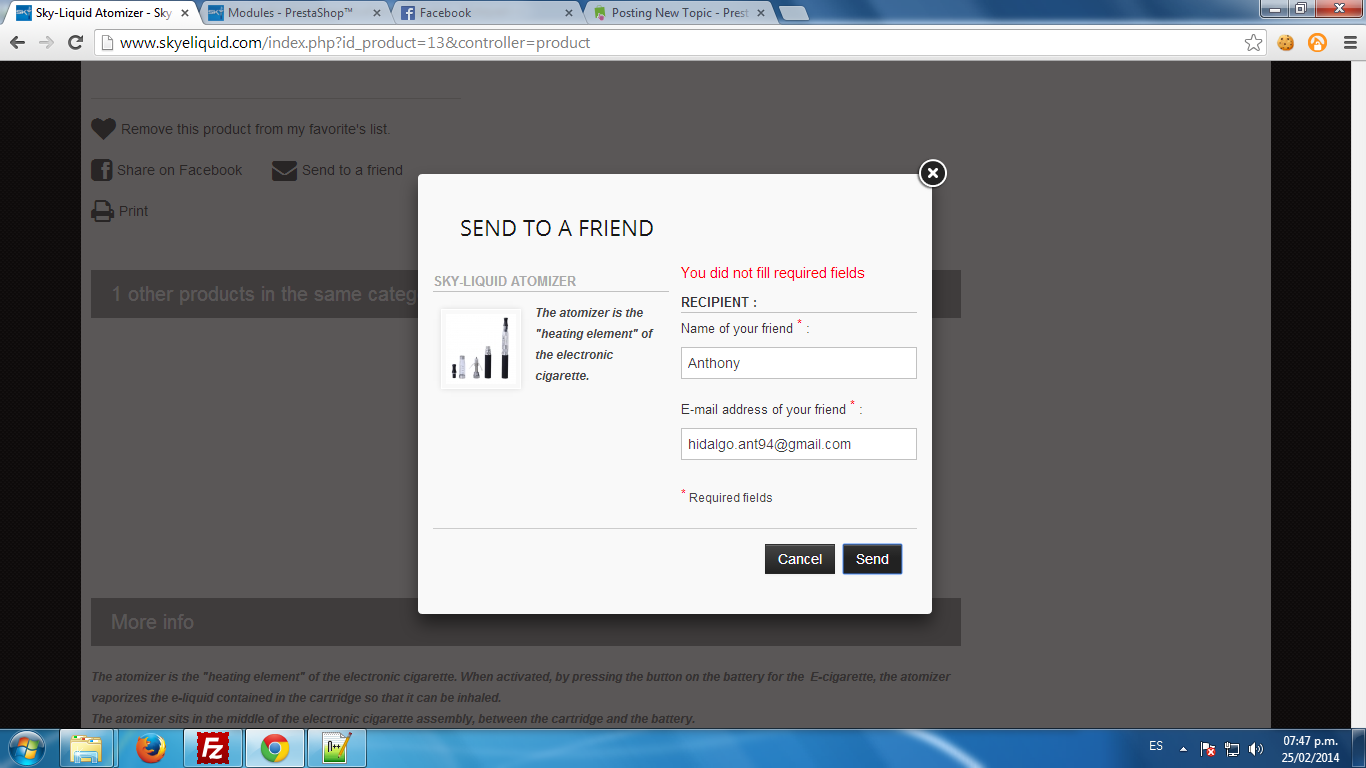This screenshot has width=1366, height=768.
Task: Click the Send to a friend link
Action: [x=352, y=170]
